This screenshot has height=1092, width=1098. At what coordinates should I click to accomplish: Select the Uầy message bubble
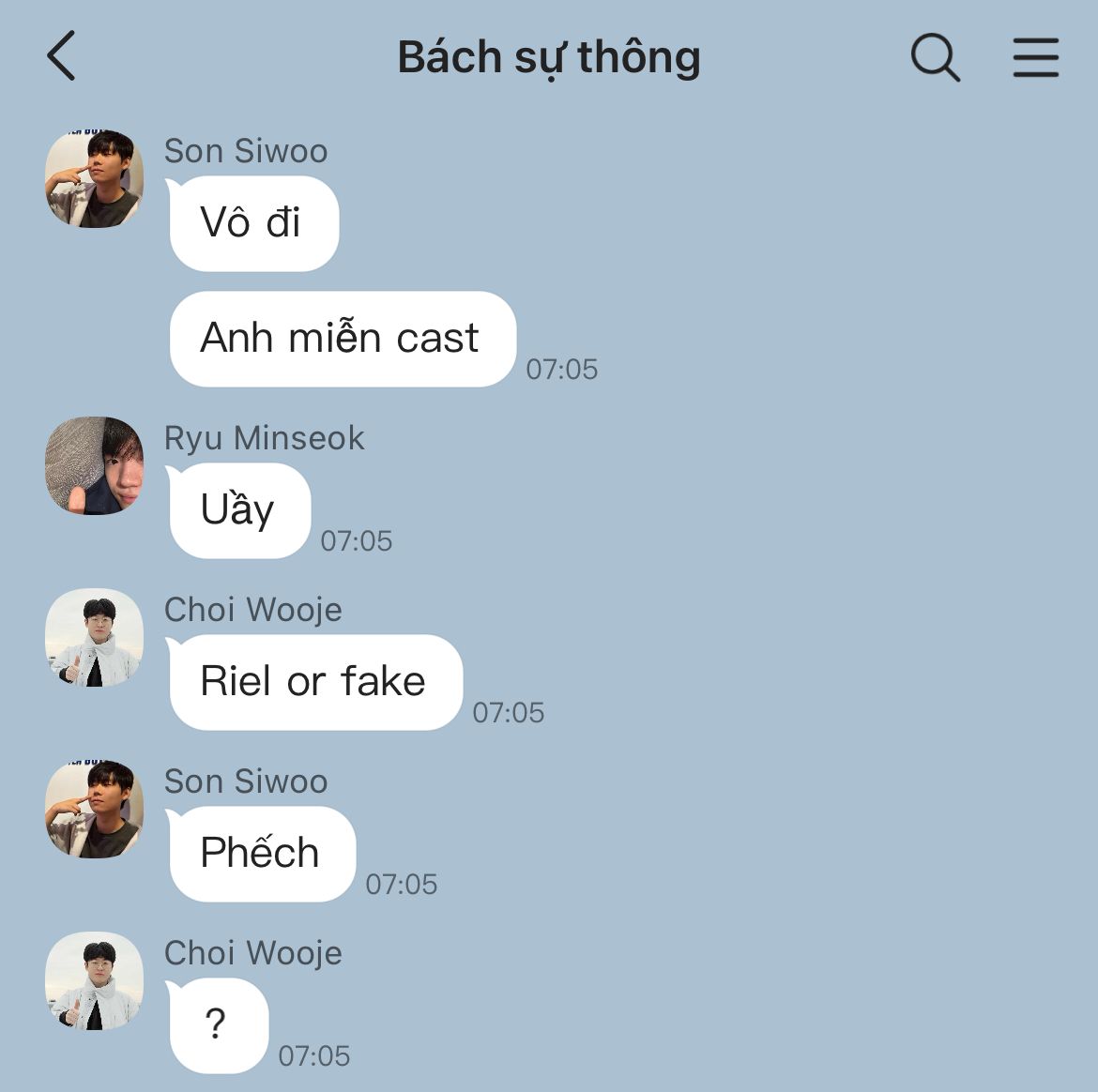[x=239, y=510]
